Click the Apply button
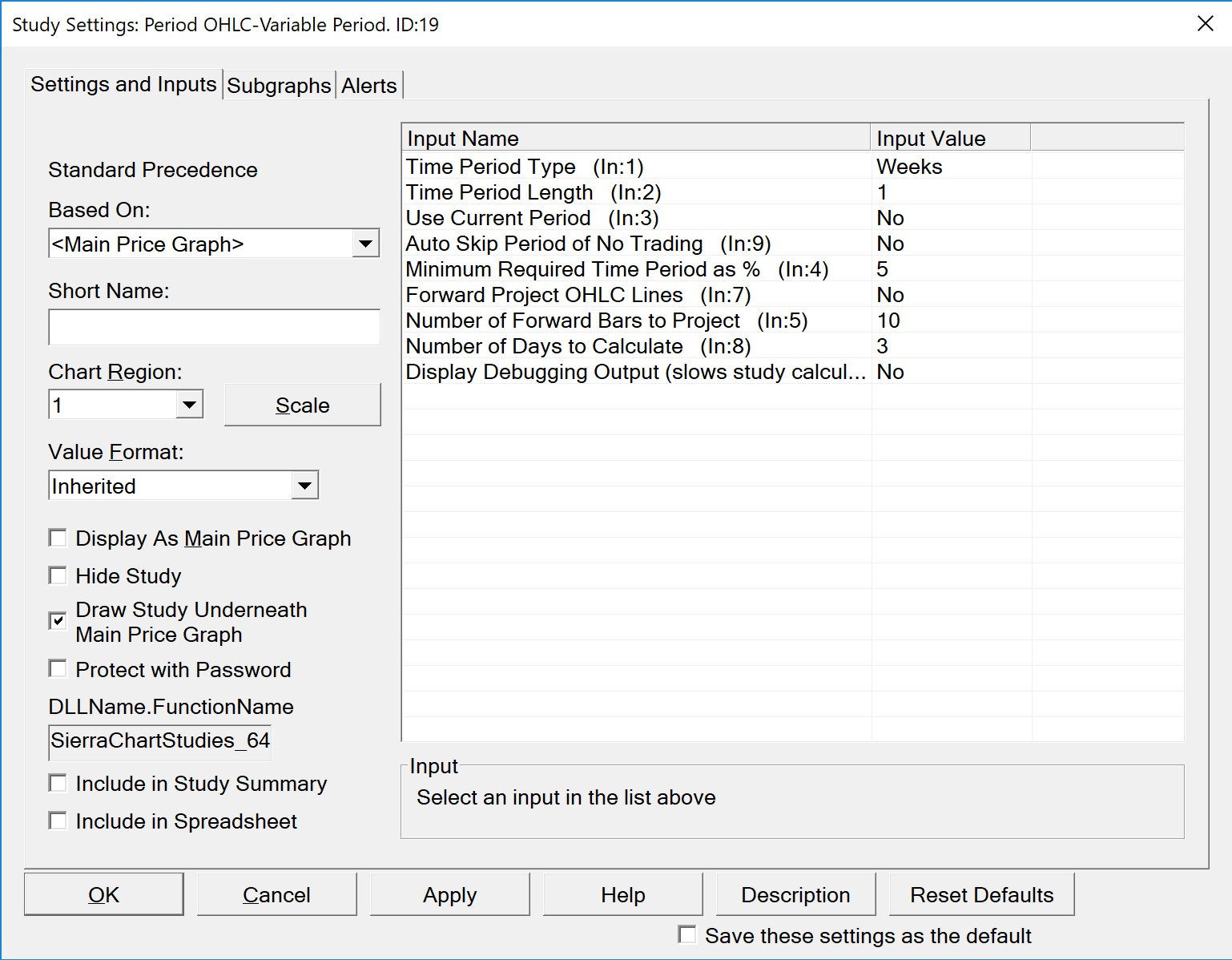 (450, 894)
